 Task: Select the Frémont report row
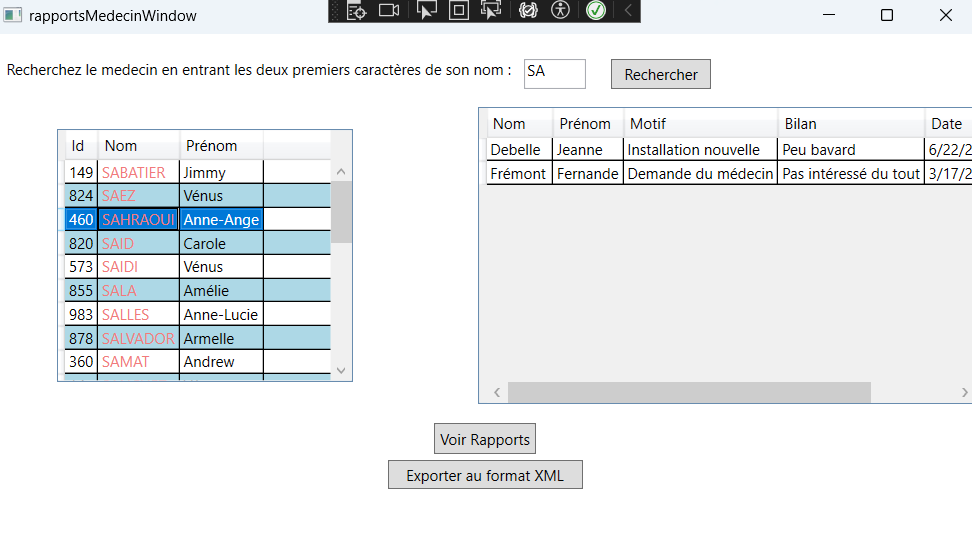(729, 174)
